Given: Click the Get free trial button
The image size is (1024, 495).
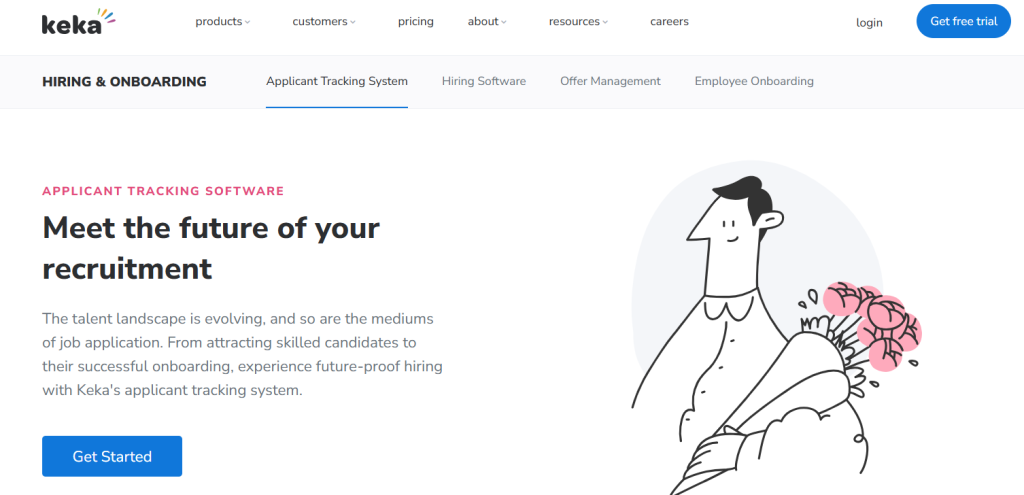Looking at the screenshot, I should click(963, 22).
